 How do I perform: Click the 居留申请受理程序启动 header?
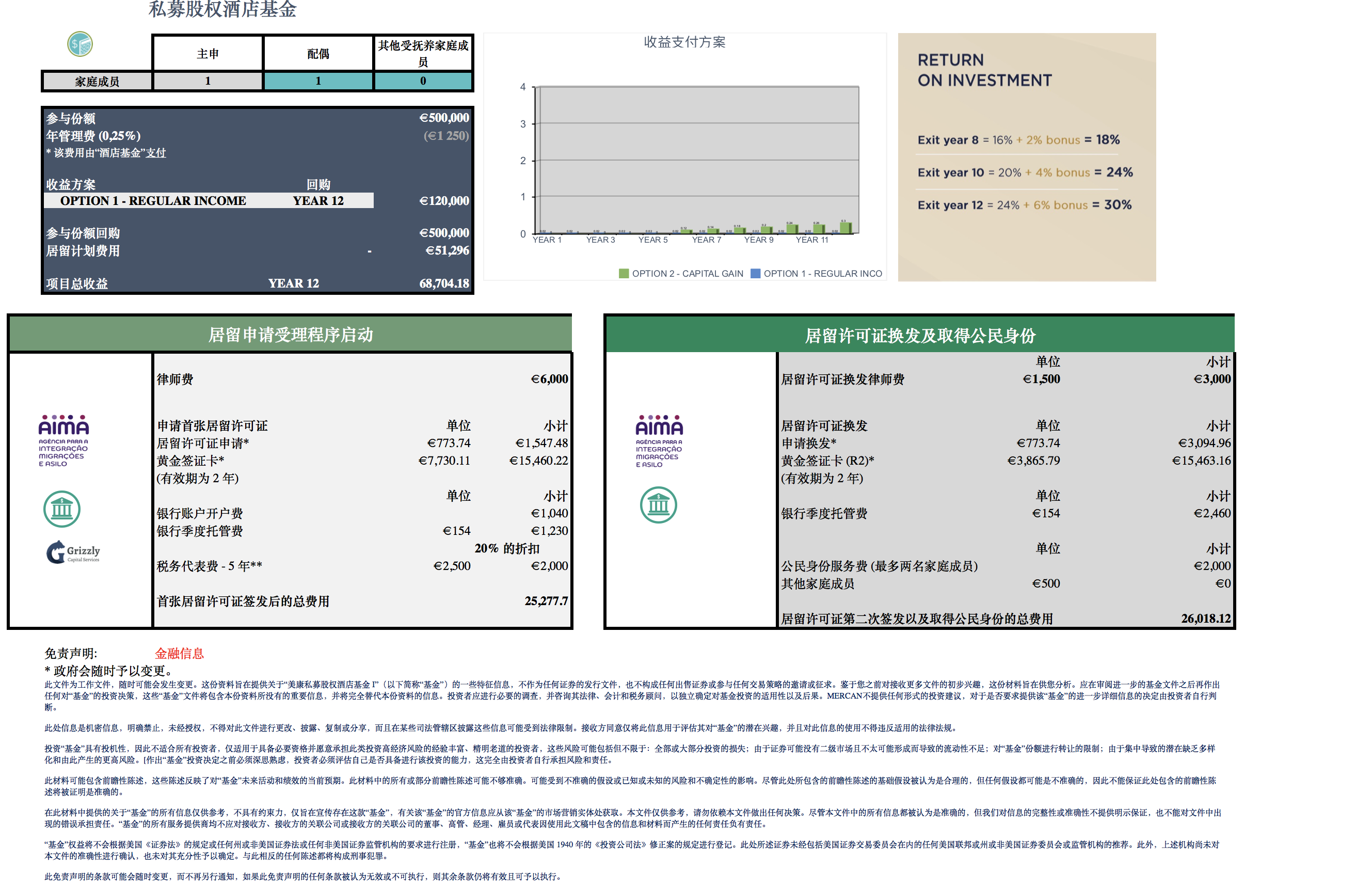(291, 335)
